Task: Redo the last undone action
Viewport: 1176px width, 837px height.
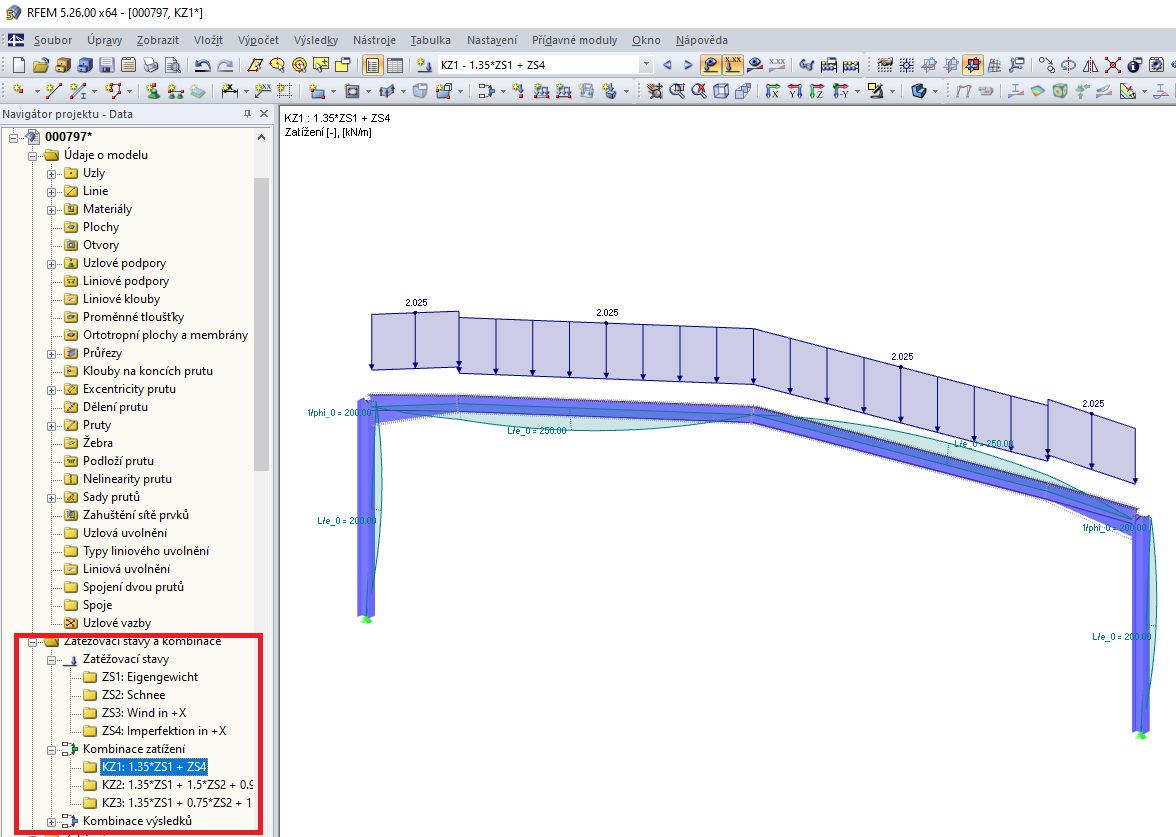Action: click(224, 65)
